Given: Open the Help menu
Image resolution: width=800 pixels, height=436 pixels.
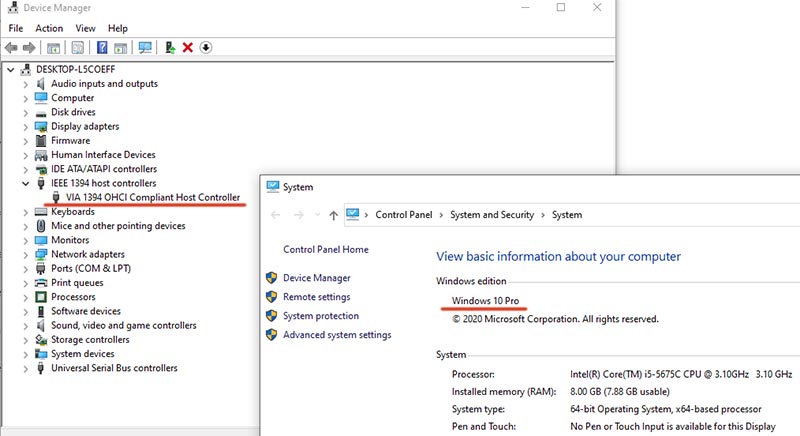Looking at the screenshot, I should click(118, 29).
